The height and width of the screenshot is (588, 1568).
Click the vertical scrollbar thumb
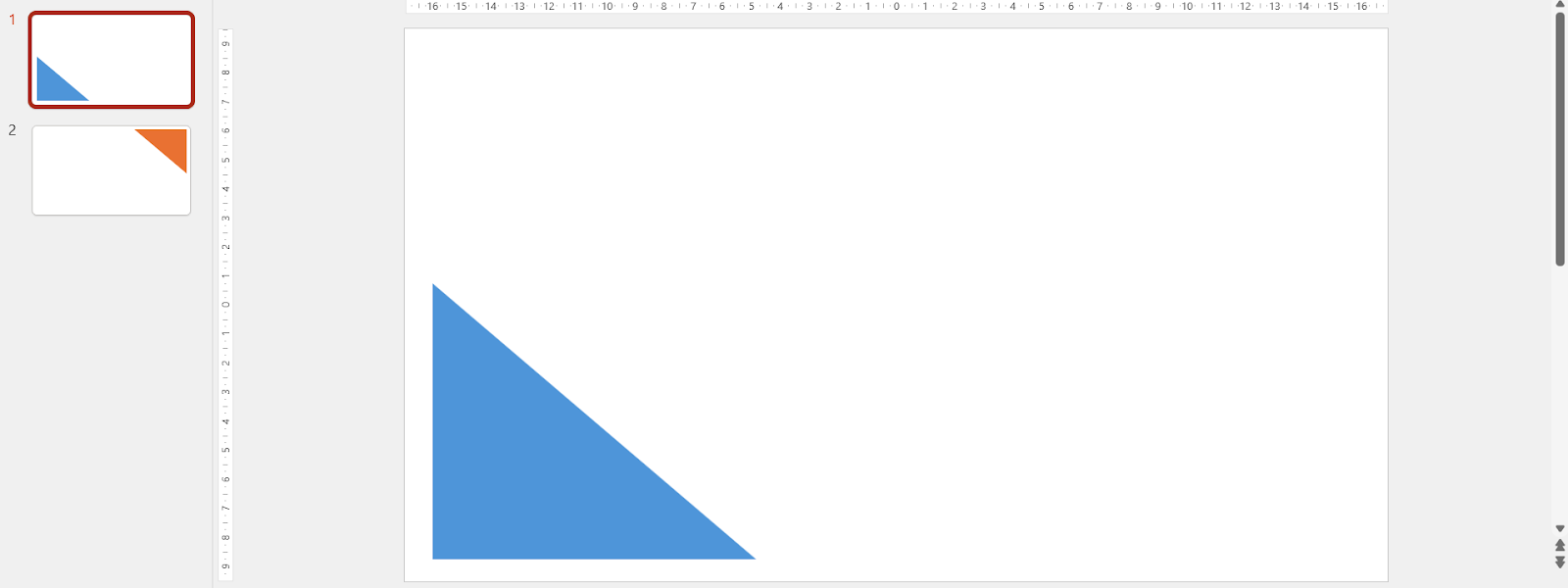[x=1560, y=138]
